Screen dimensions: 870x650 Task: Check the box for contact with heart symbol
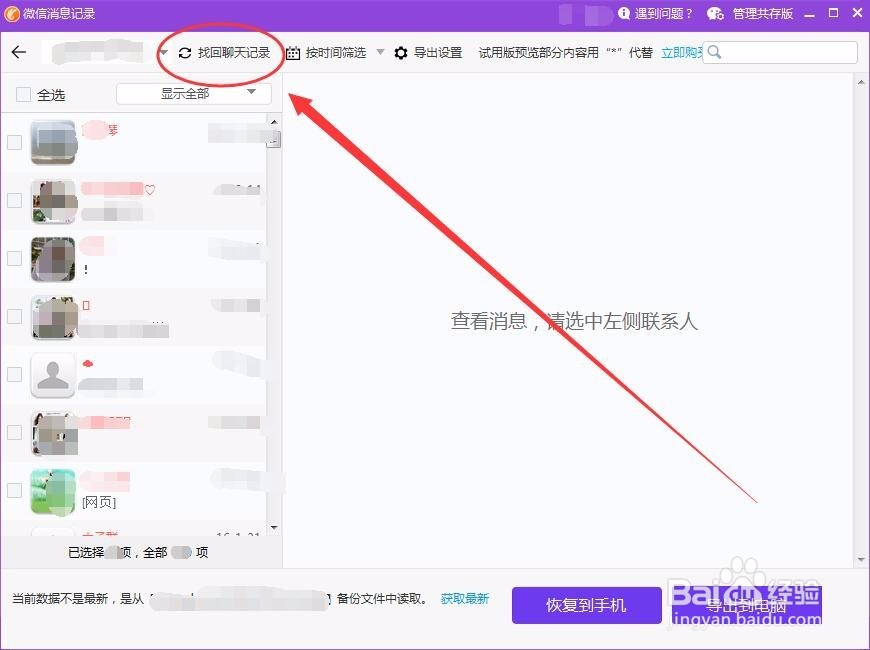pos(14,200)
